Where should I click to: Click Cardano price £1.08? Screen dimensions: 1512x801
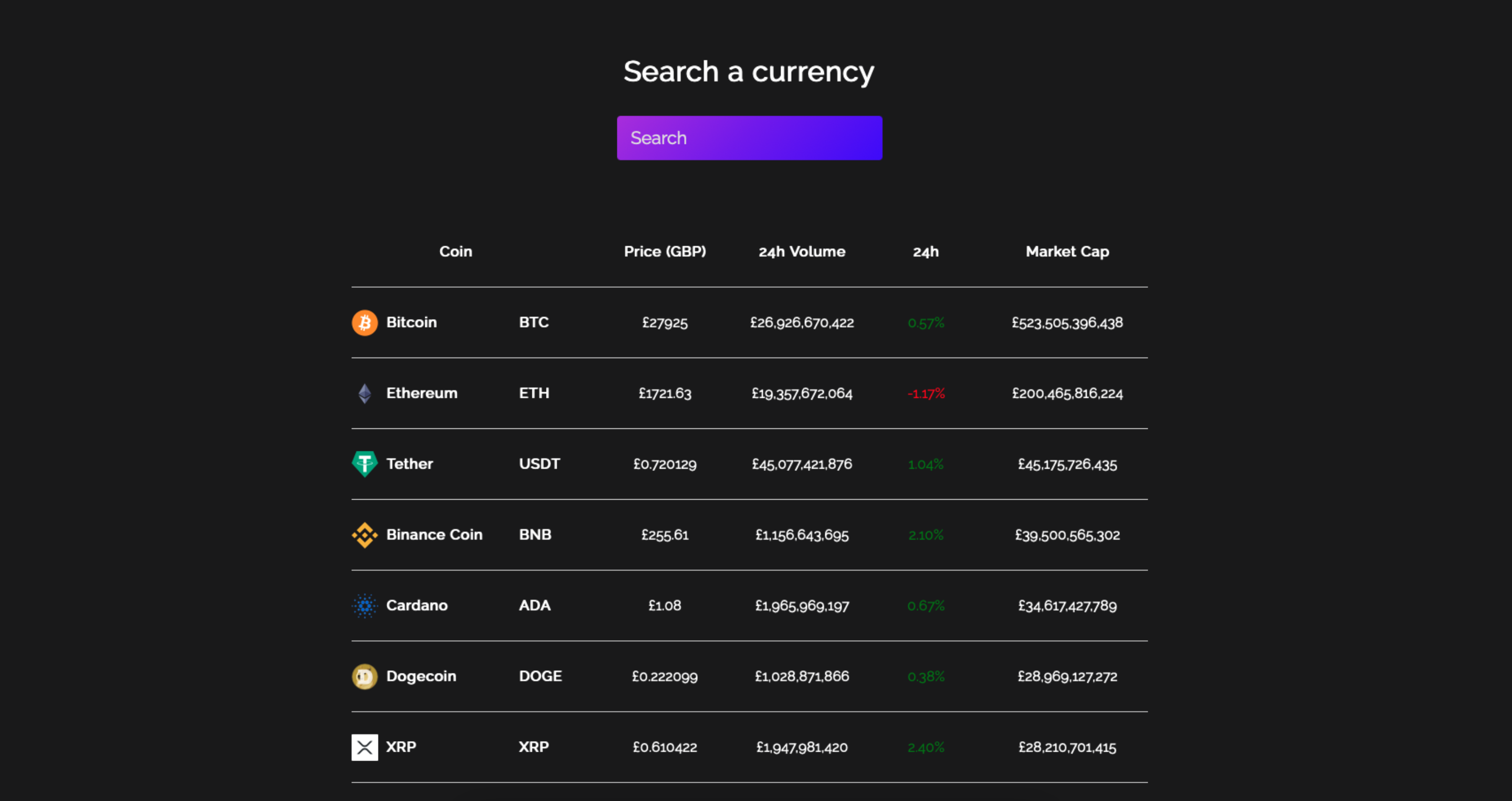coord(665,606)
